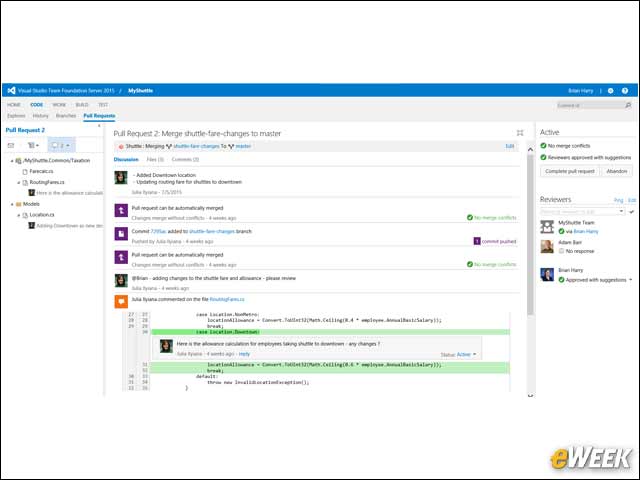640x480 pixels.
Task: Open the WORK hub
Action: pos(59,105)
